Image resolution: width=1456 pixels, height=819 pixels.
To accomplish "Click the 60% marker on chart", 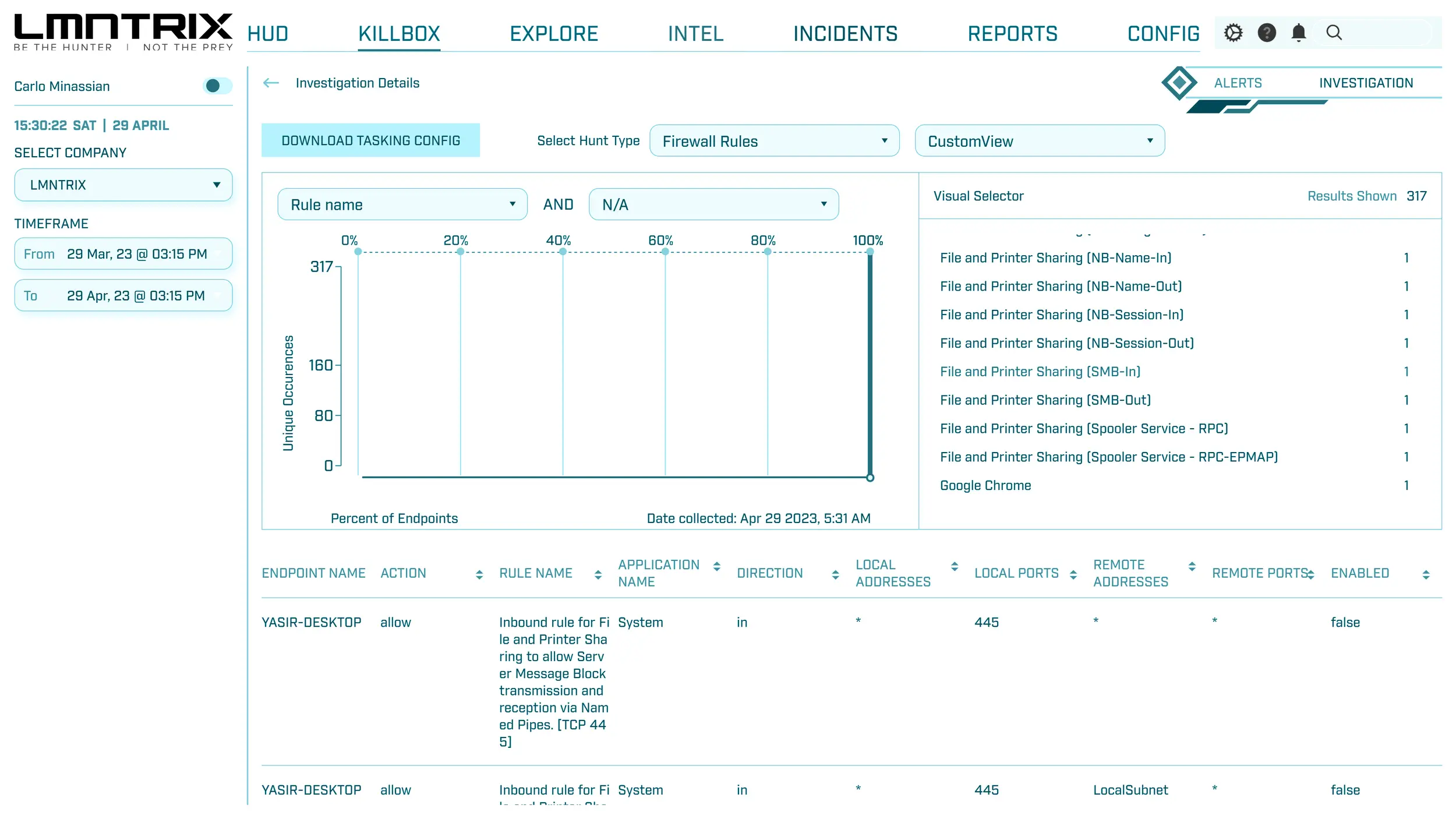I will click(x=665, y=252).
